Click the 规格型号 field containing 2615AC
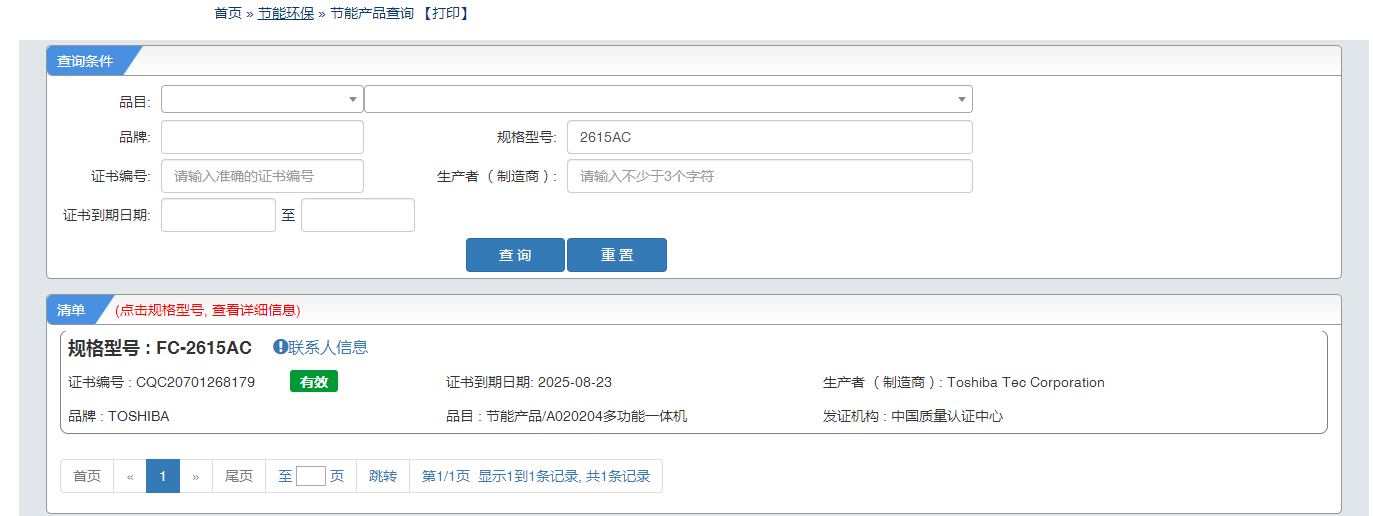This screenshot has height=516, width=1373. (x=770, y=137)
